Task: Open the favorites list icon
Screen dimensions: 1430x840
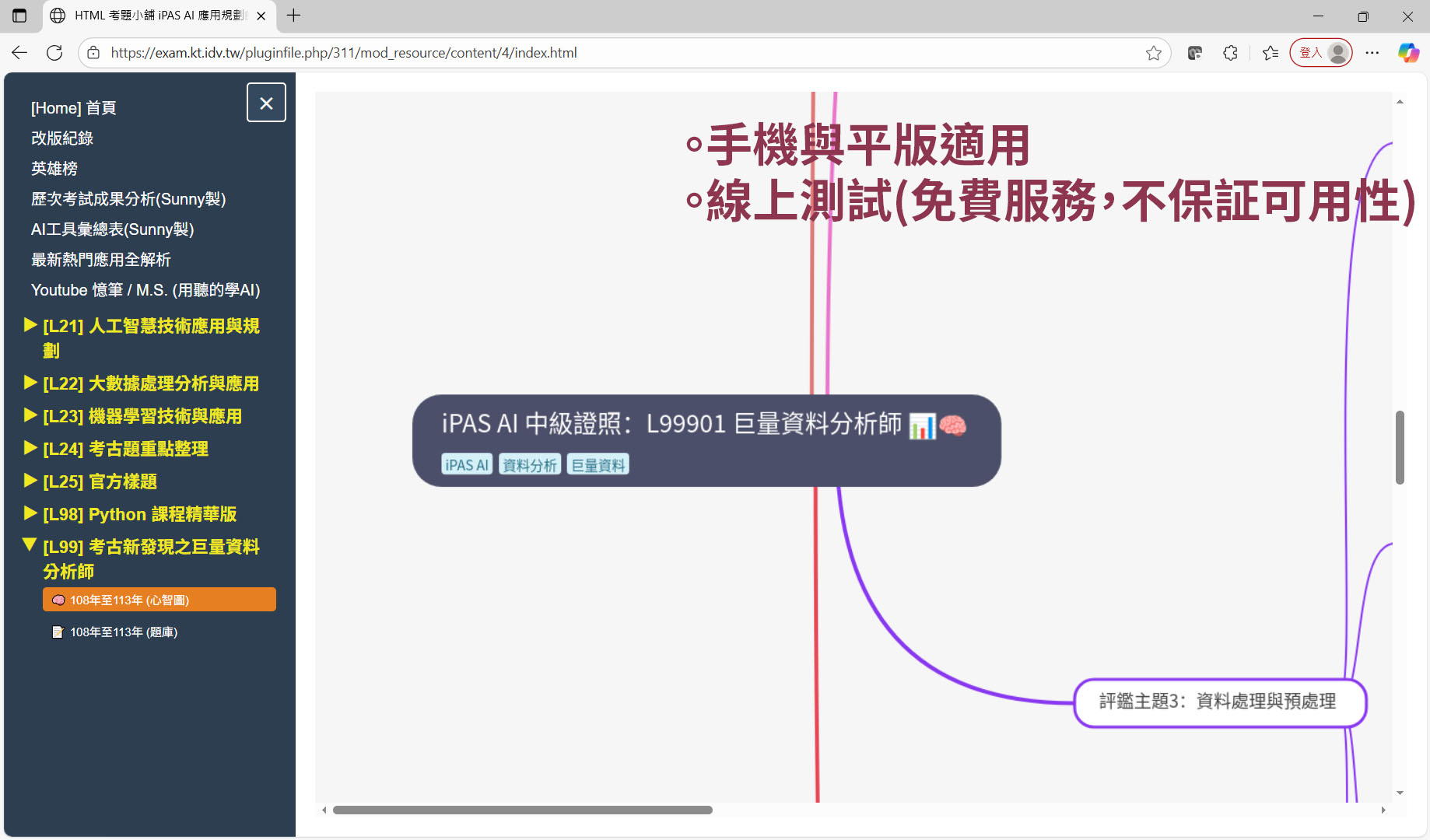Action: [1271, 53]
